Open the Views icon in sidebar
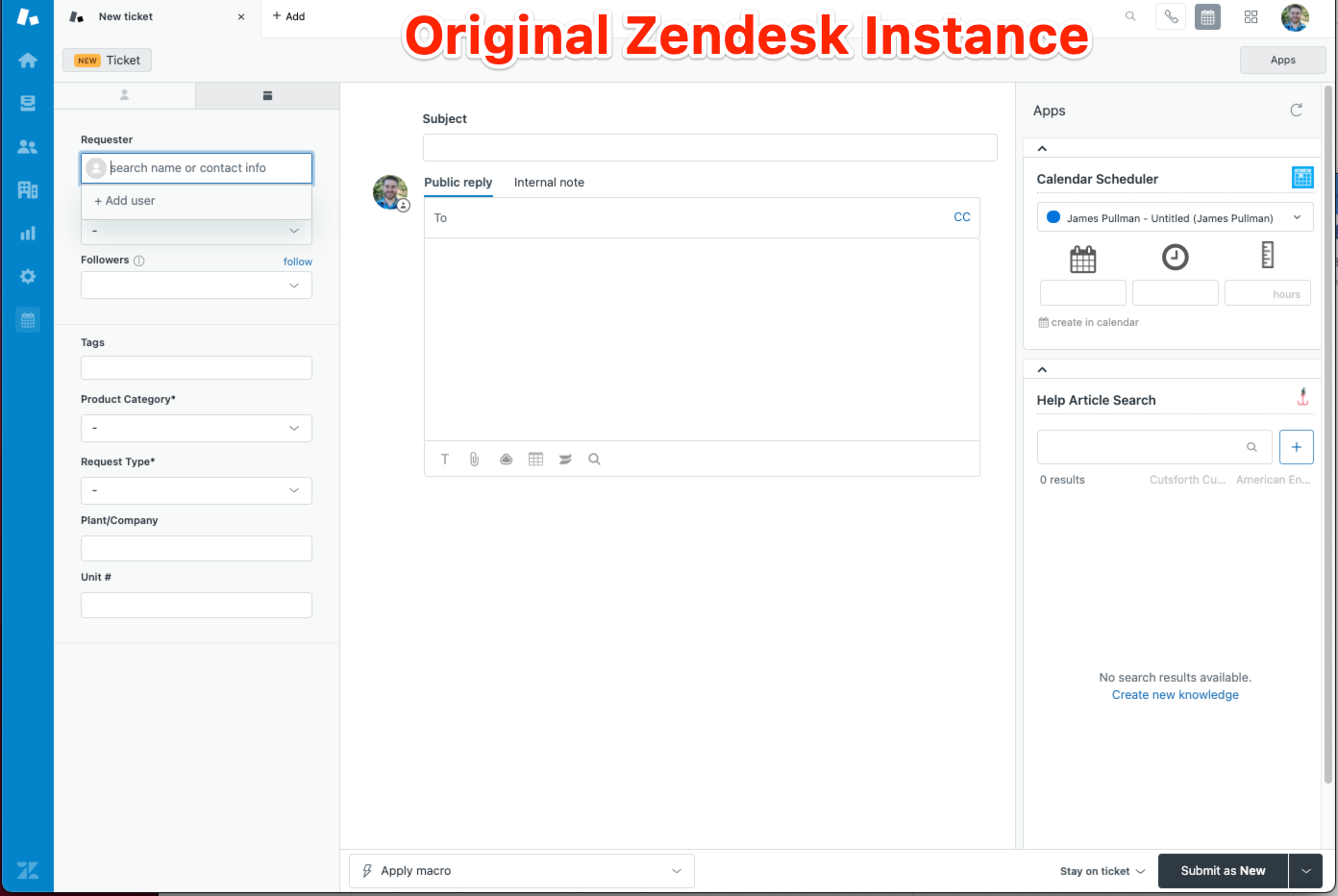The image size is (1338, 896). click(28, 104)
